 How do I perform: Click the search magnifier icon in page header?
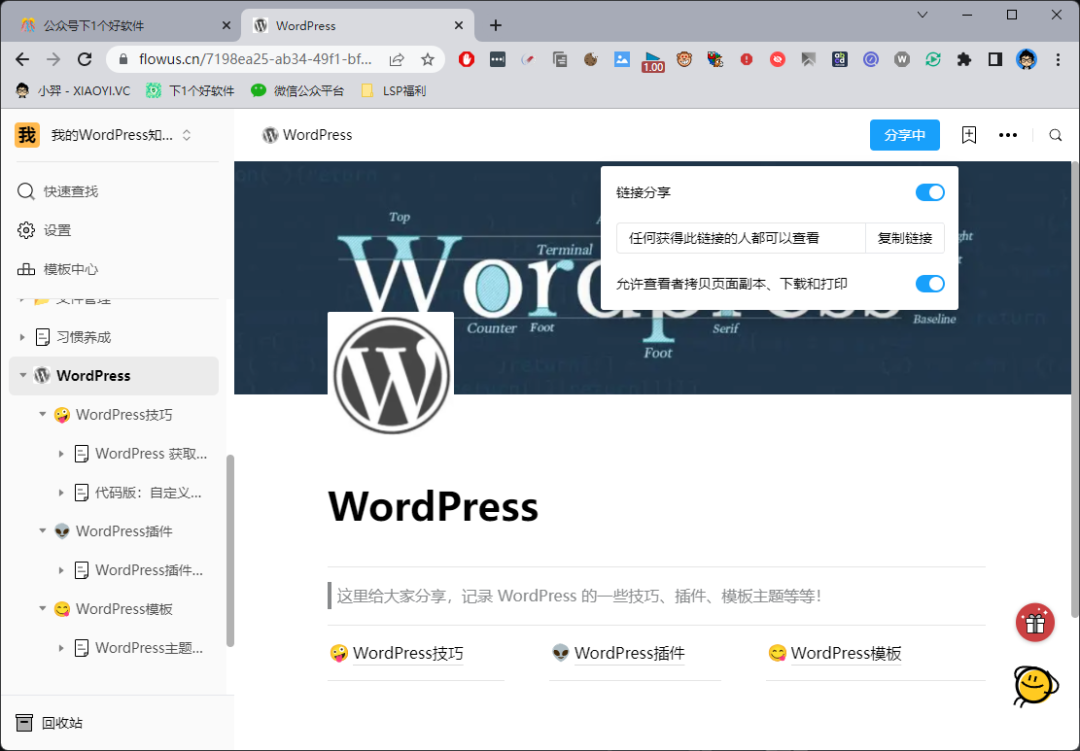coord(1055,135)
